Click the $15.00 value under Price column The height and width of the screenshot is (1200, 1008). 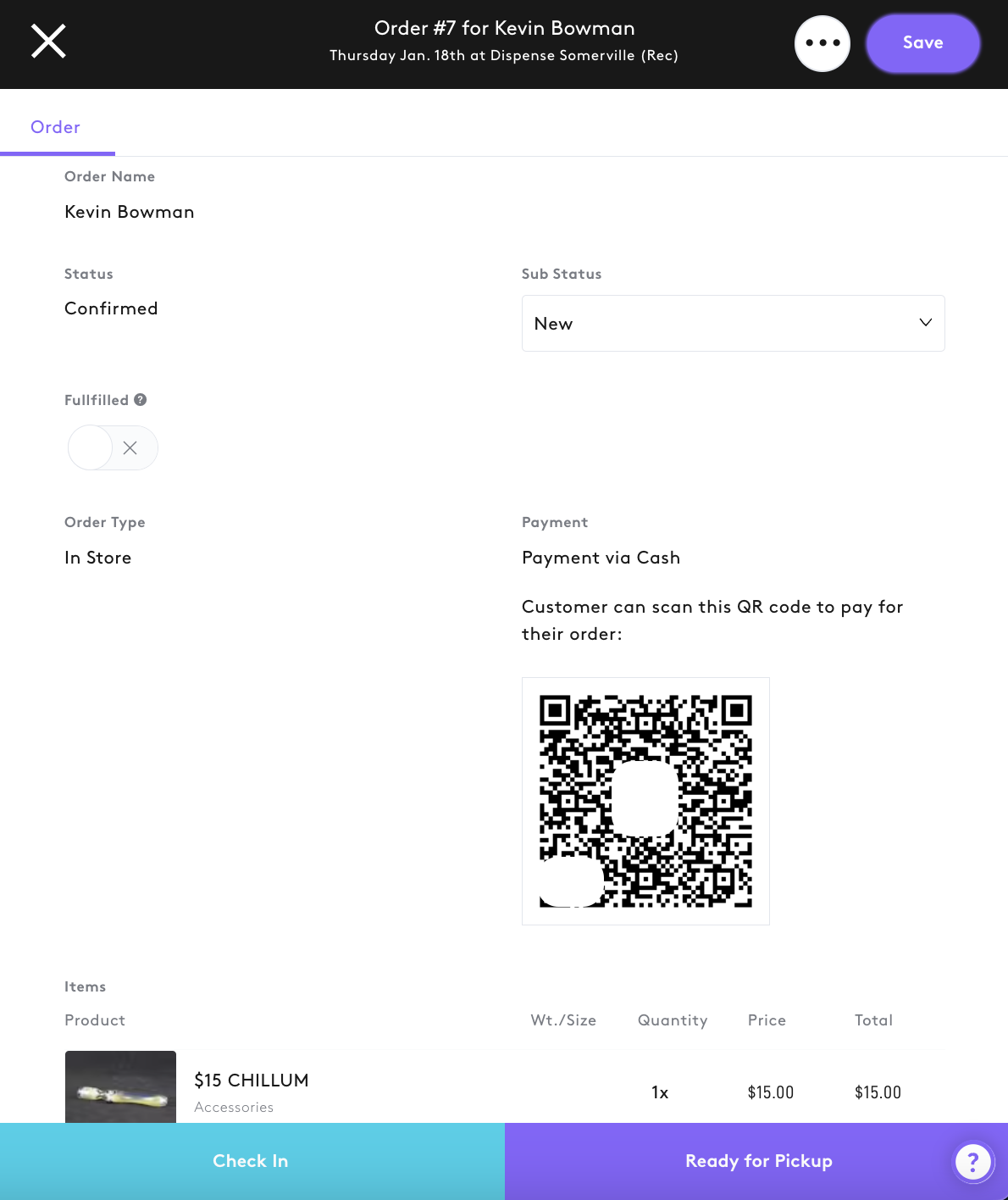pos(771,1092)
